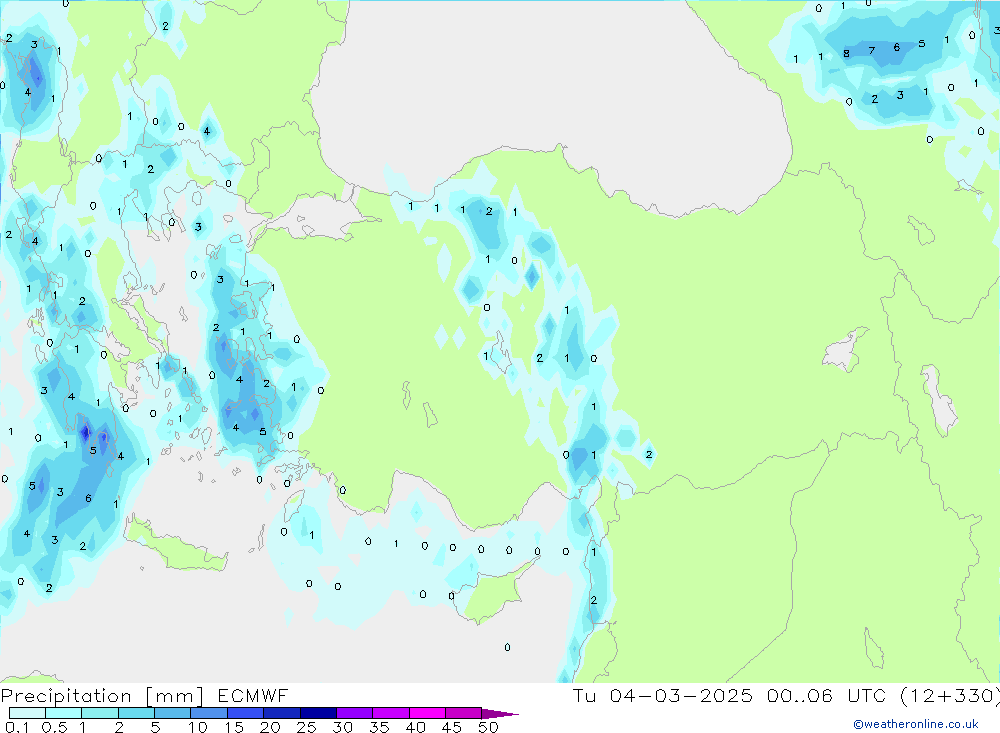Click the '0.1' legend scale label
This screenshot has height=733, width=1000.
[x=17, y=727]
